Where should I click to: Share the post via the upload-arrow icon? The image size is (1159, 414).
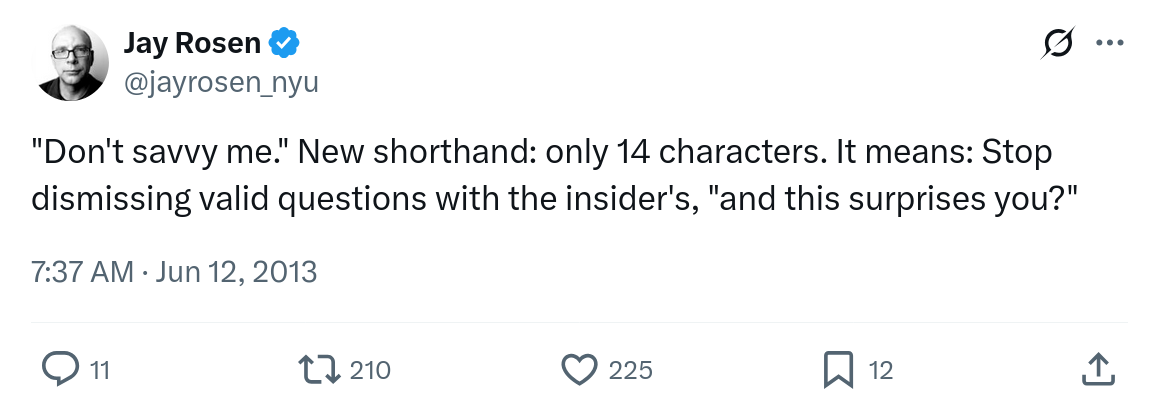coord(1097,370)
